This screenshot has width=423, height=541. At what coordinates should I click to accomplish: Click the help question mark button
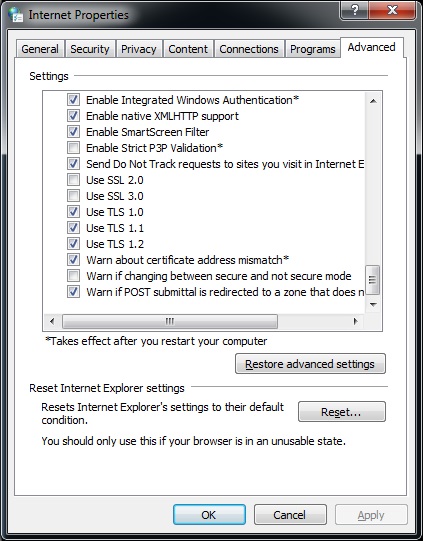[x=354, y=10]
